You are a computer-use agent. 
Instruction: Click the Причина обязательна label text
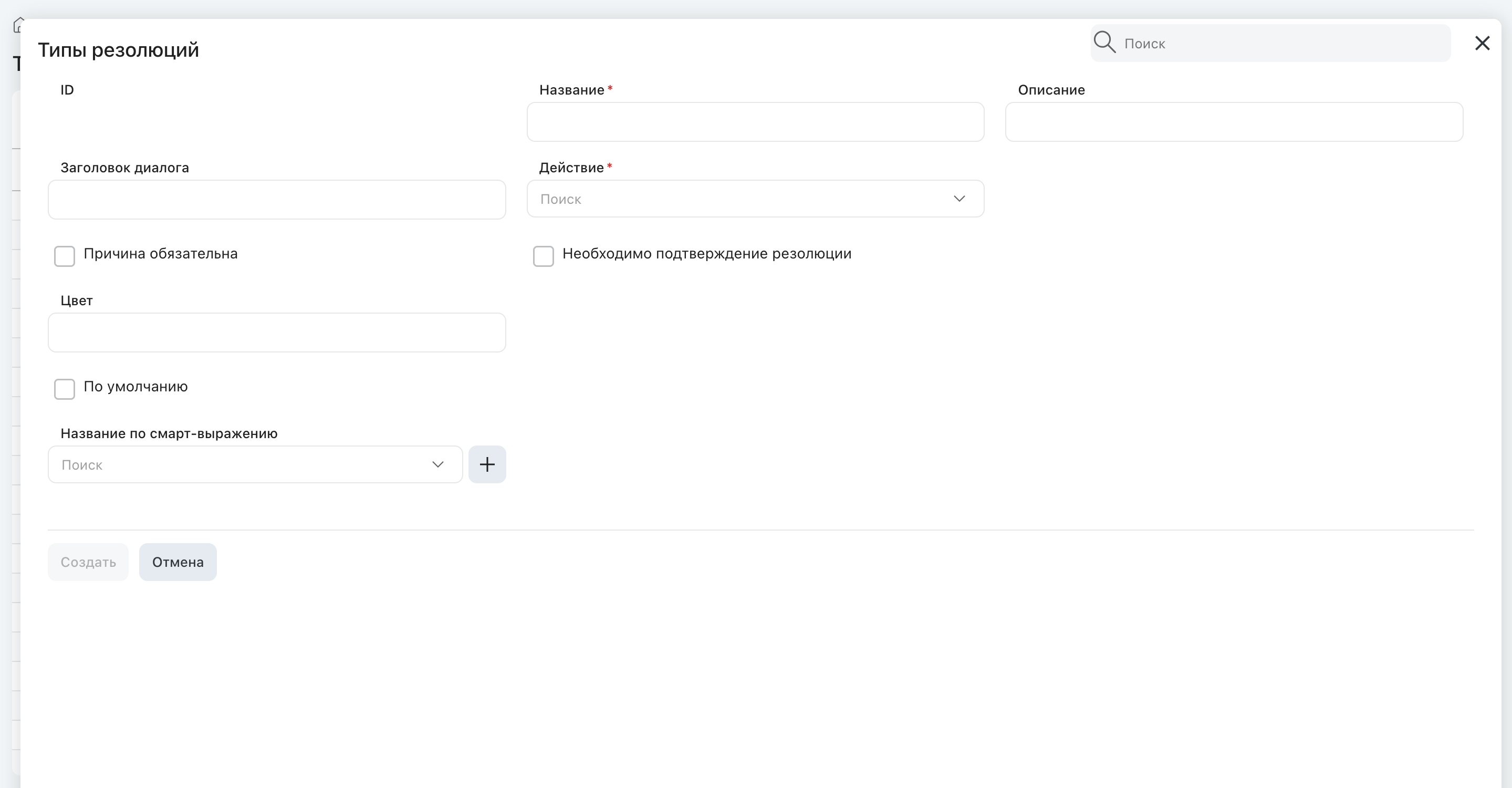[160, 254]
